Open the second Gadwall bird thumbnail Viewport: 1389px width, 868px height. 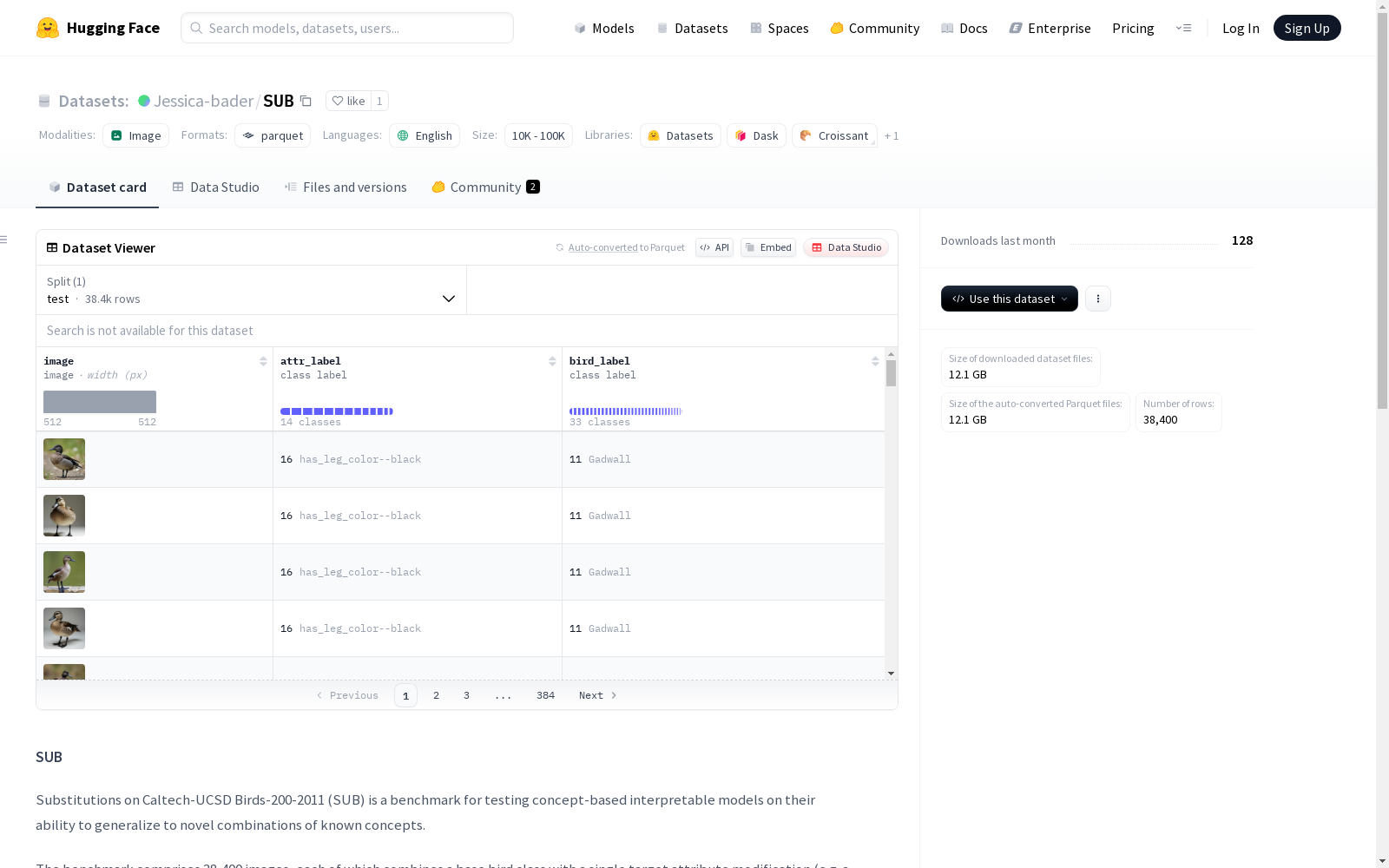[x=64, y=516]
